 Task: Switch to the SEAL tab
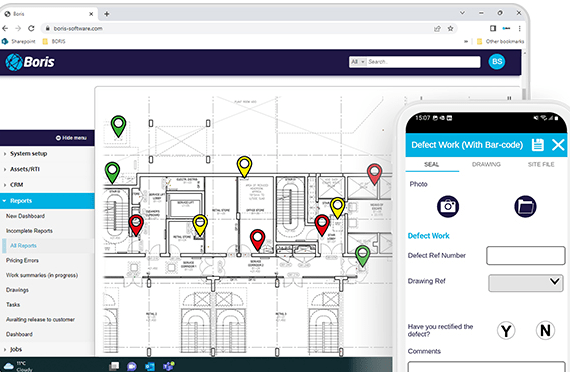(x=431, y=164)
